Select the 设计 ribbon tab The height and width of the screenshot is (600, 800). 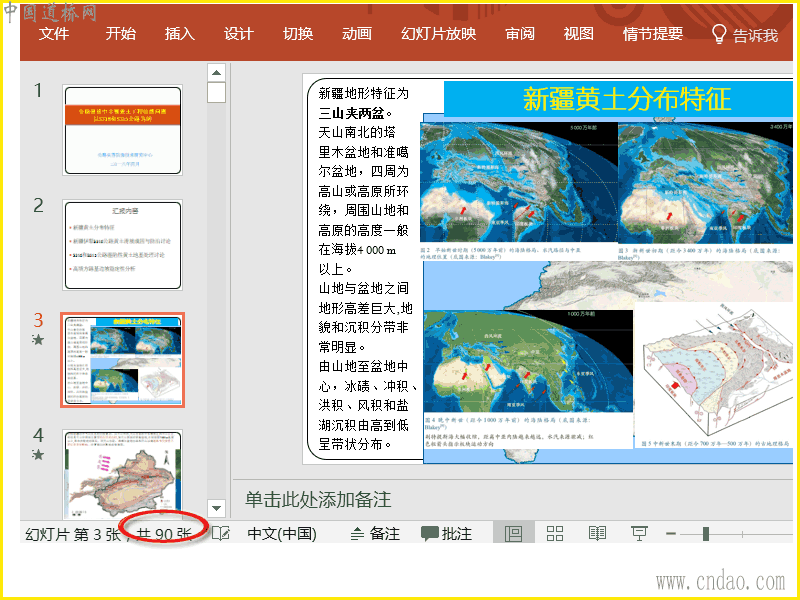239,34
